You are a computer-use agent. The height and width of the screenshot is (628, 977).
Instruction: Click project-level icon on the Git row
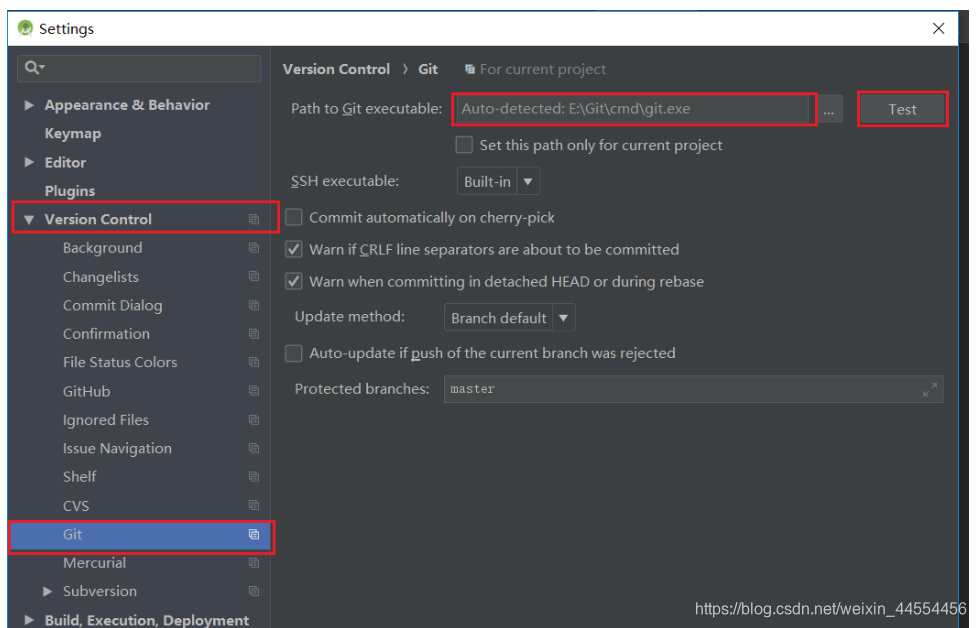[254, 535]
